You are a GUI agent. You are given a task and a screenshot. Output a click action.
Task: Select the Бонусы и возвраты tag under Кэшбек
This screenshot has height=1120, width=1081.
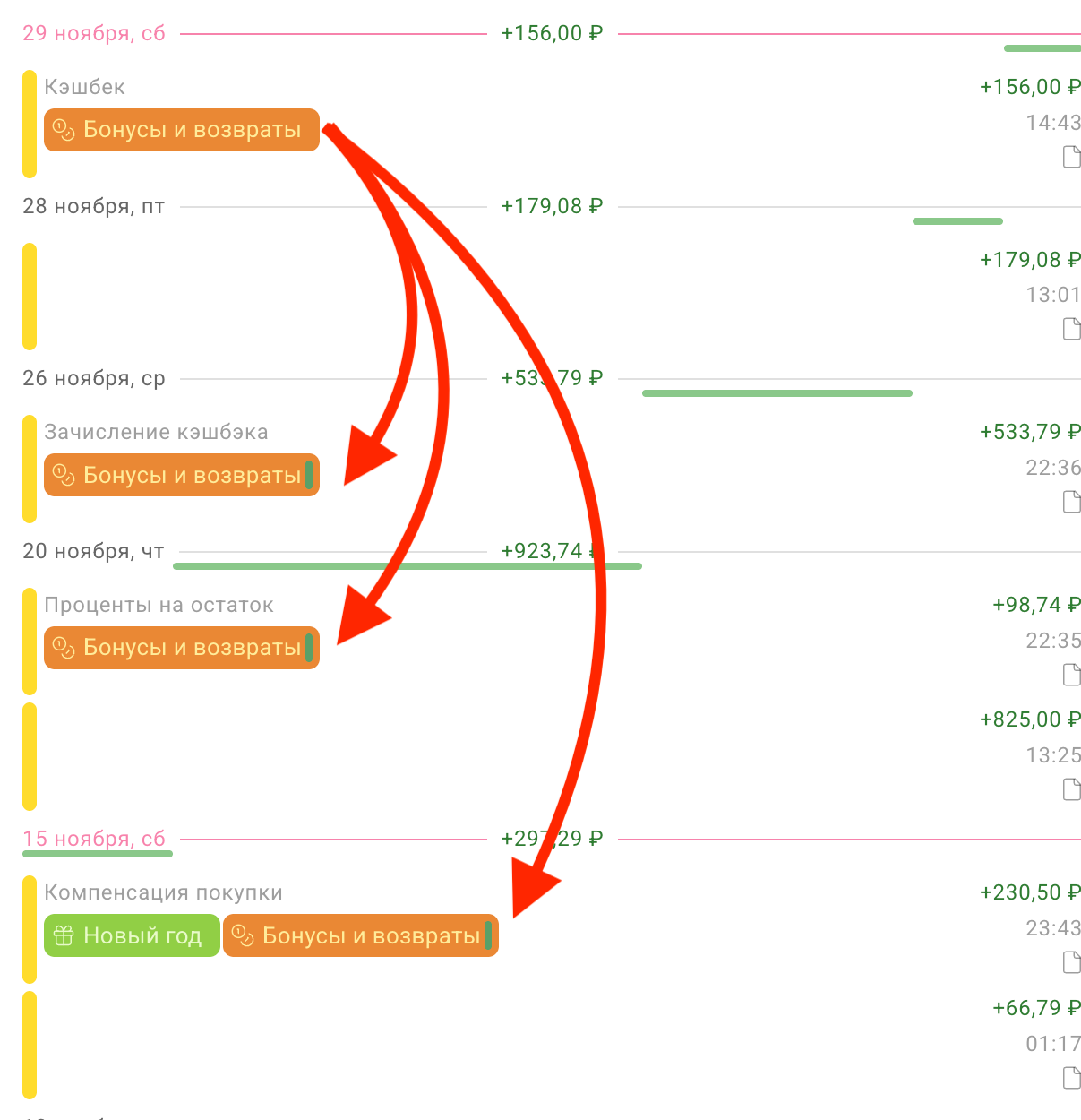click(181, 130)
